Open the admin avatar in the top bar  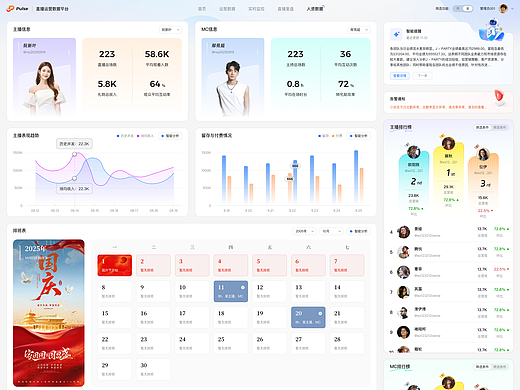(503, 9)
